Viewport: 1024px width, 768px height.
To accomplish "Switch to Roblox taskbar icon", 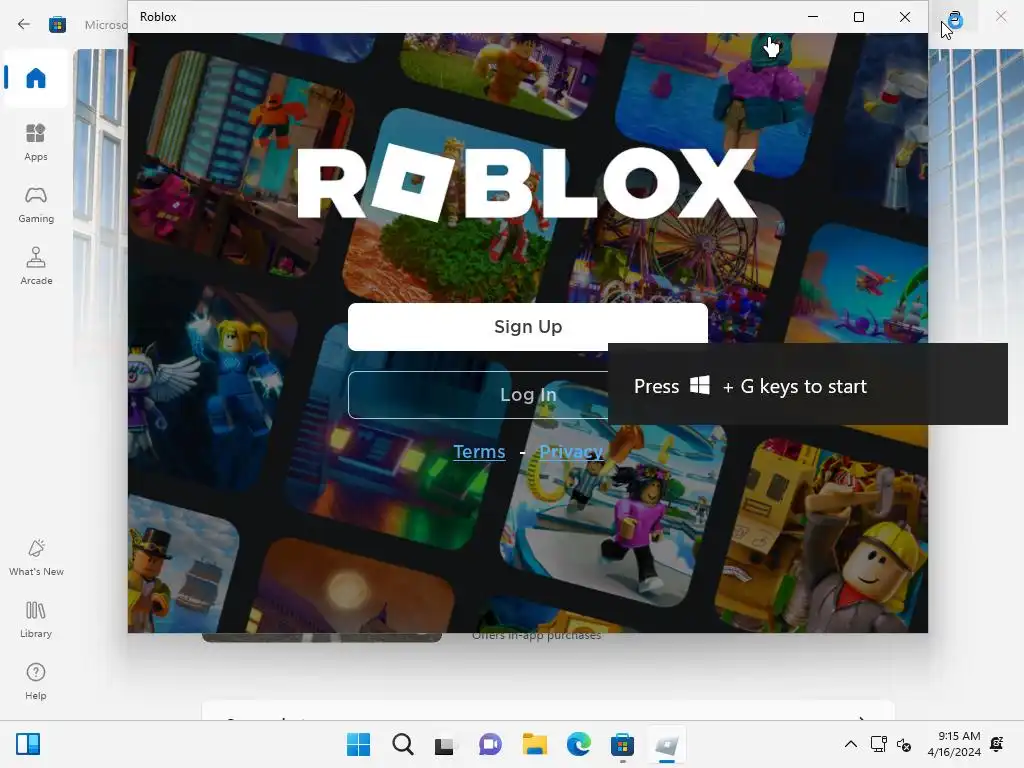I will tap(666, 744).
